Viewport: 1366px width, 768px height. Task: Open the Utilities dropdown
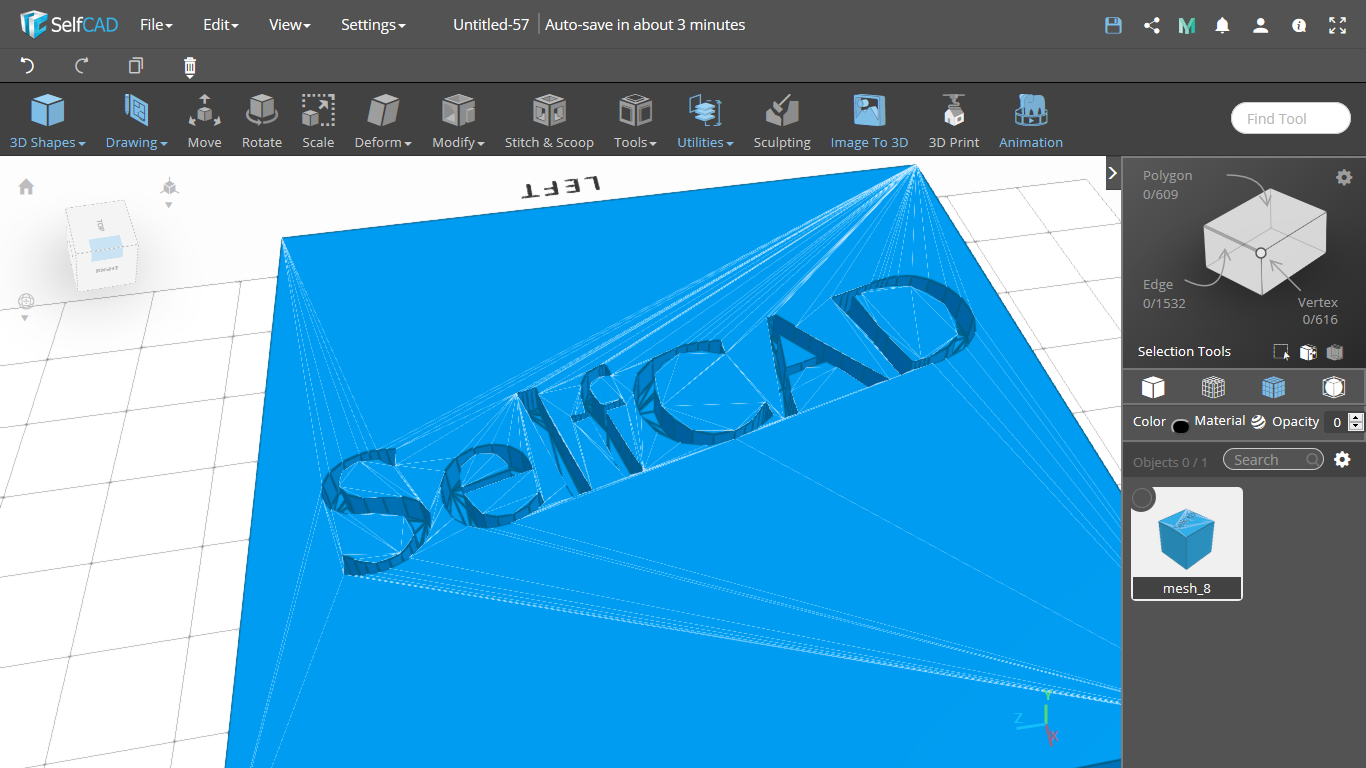pyautogui.click(x=705, y=121)
